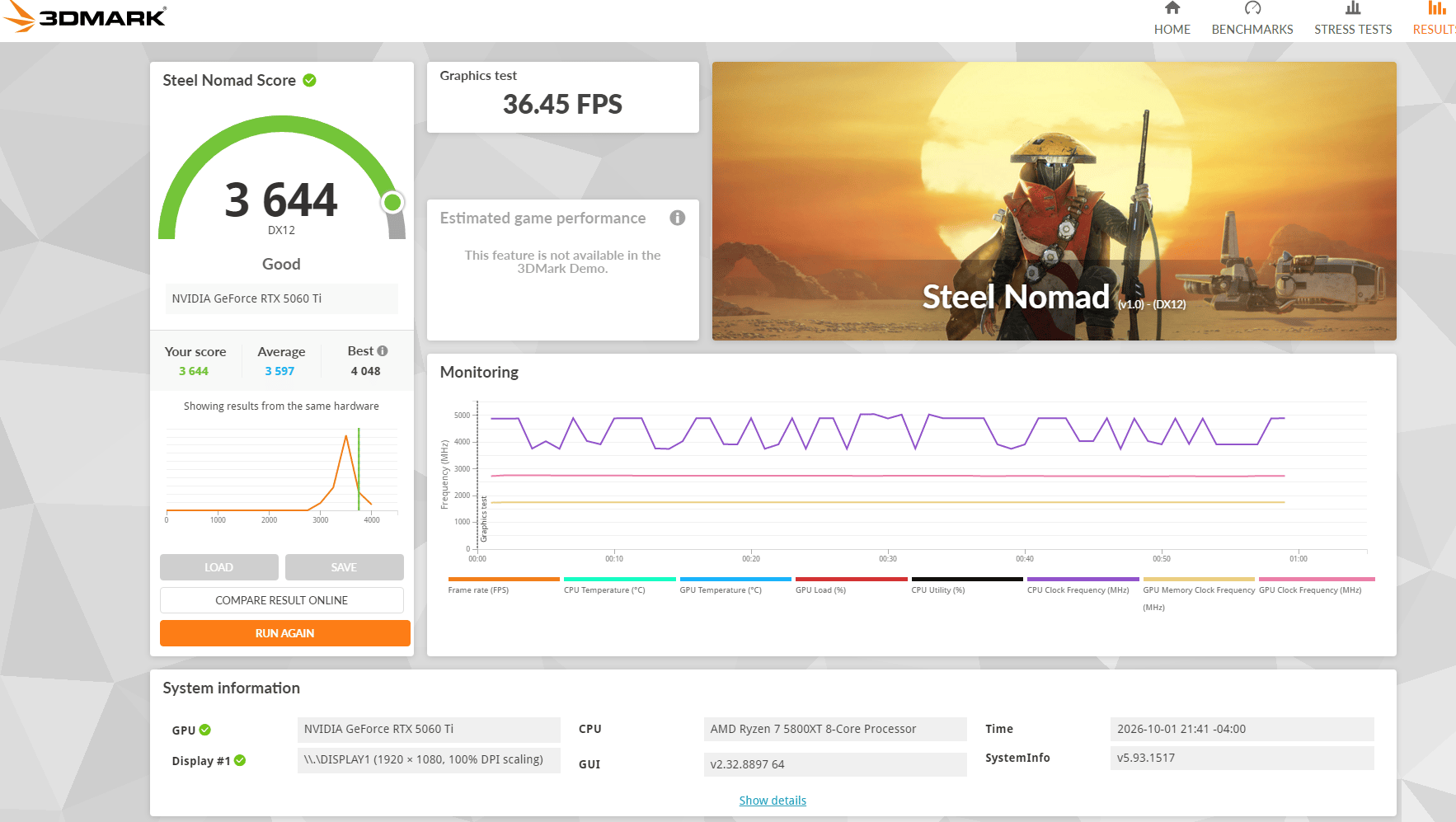Click the Steel Nomad preview image
This screenshot has width=1456, height=822.
1054,201
